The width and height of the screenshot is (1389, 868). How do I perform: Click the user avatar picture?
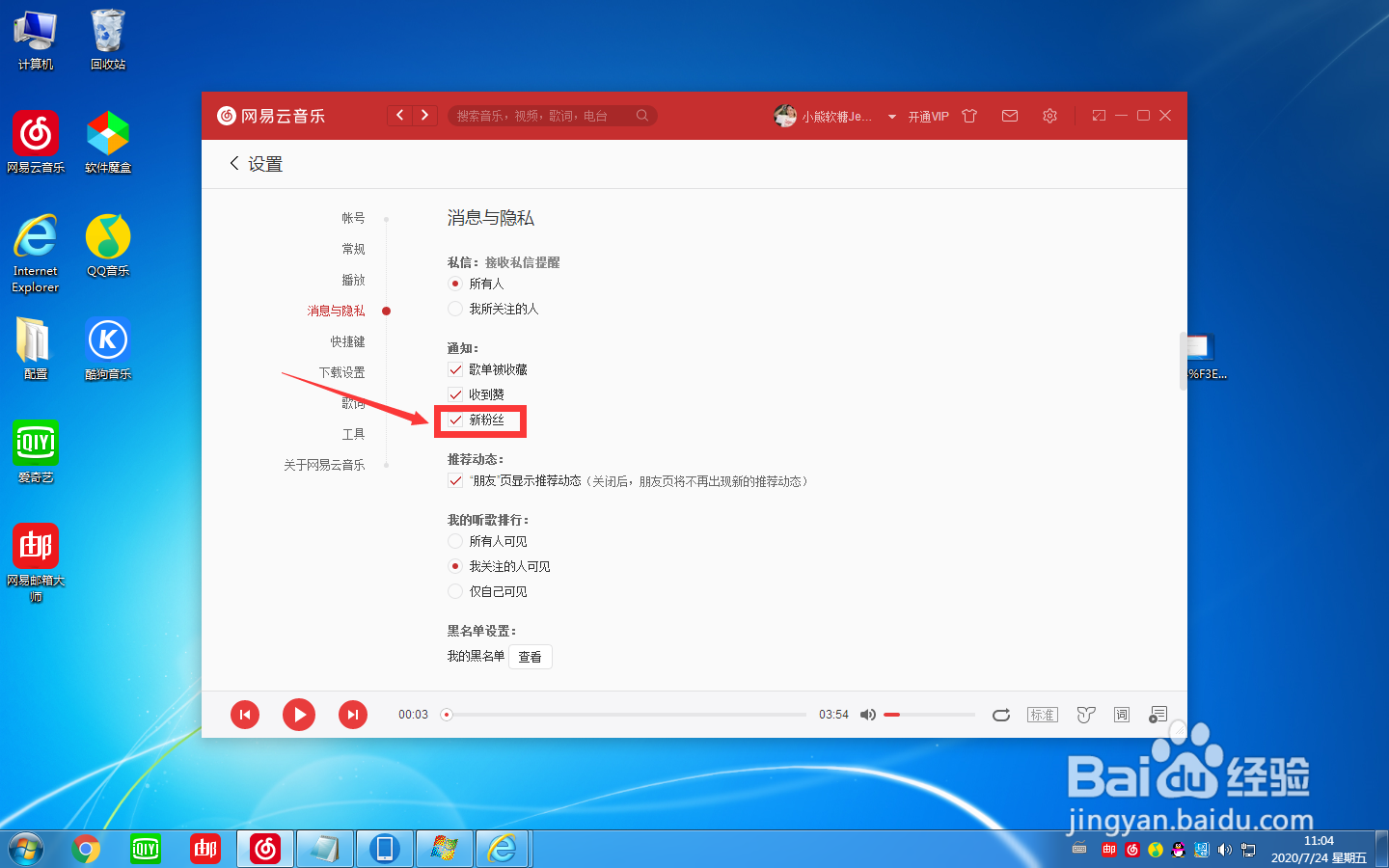click(785, 116)
